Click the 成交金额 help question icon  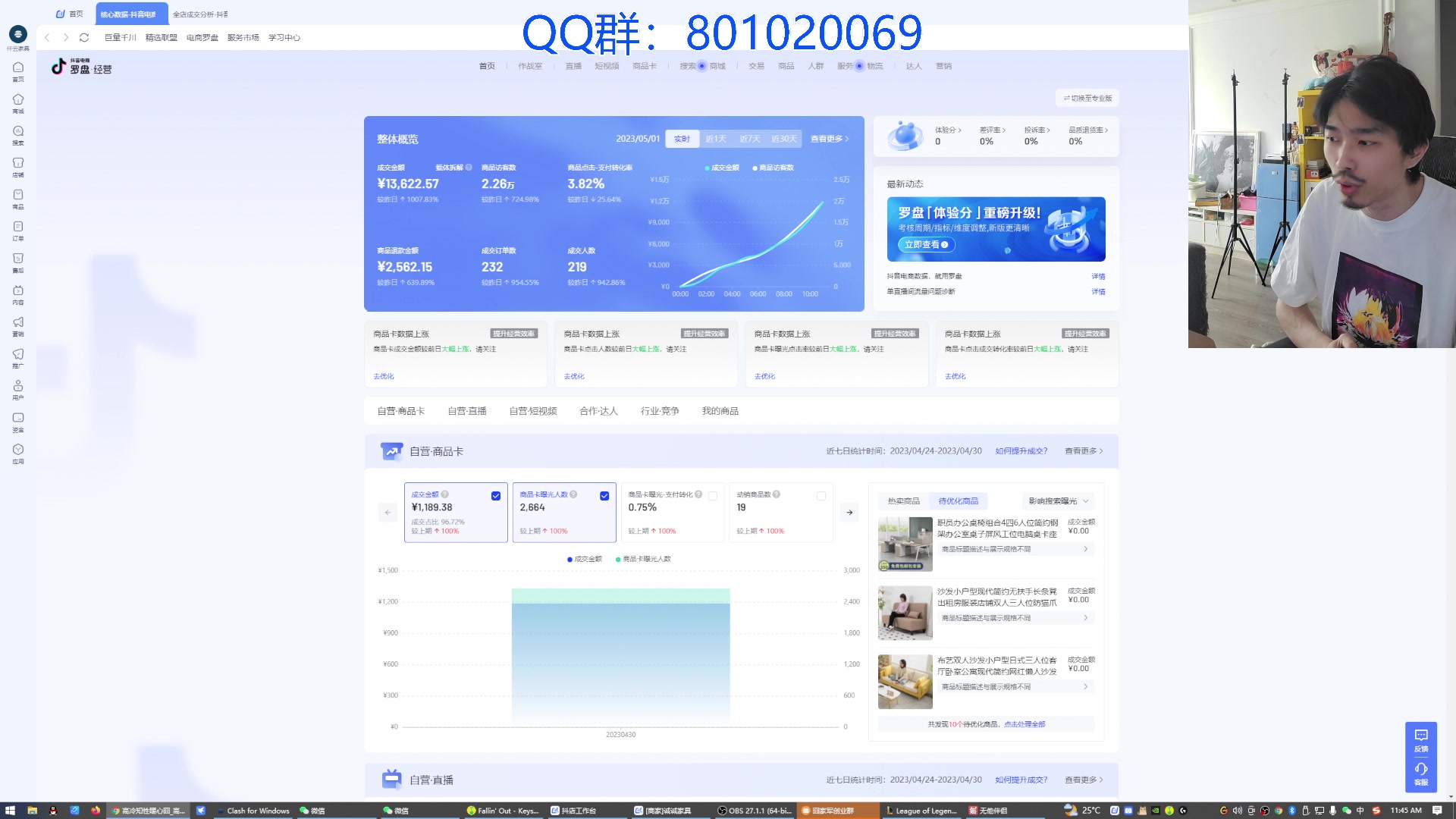pyautogui.click(x=445, y=494)
